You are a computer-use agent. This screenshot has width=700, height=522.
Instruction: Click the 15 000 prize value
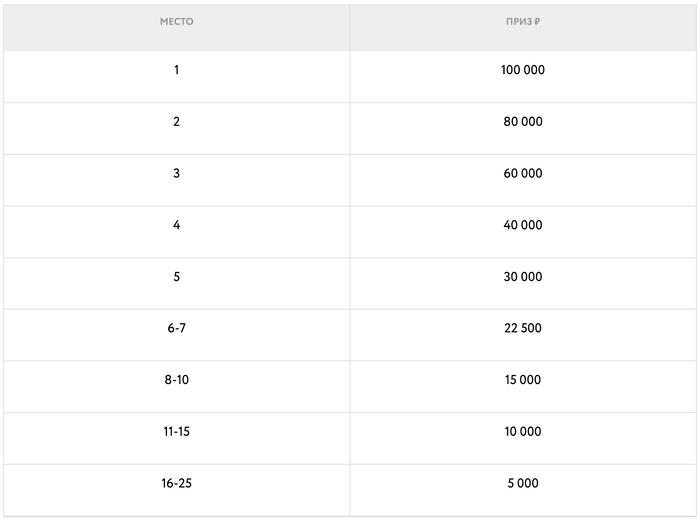tap(523, 380)
